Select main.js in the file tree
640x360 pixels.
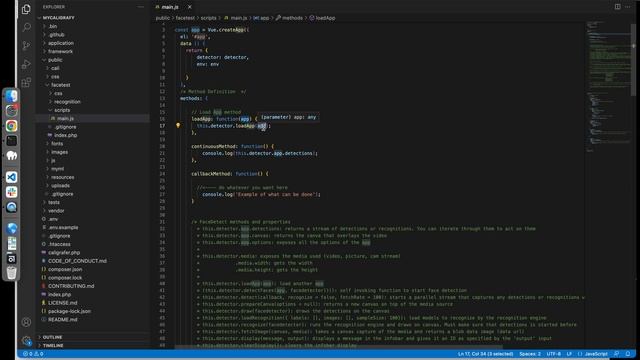65,118
